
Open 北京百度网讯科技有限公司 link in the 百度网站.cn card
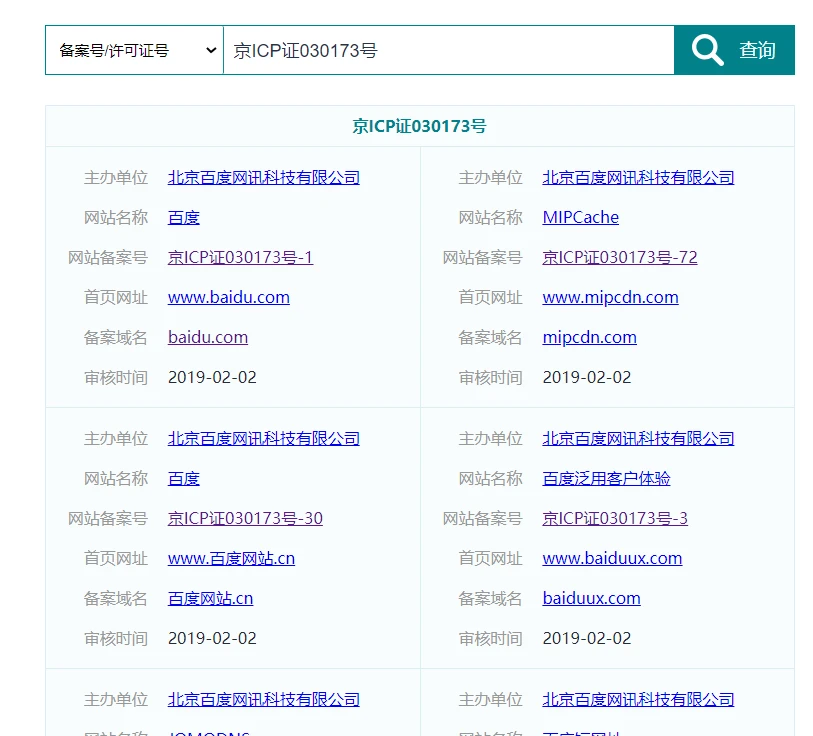tap(264, 438)
